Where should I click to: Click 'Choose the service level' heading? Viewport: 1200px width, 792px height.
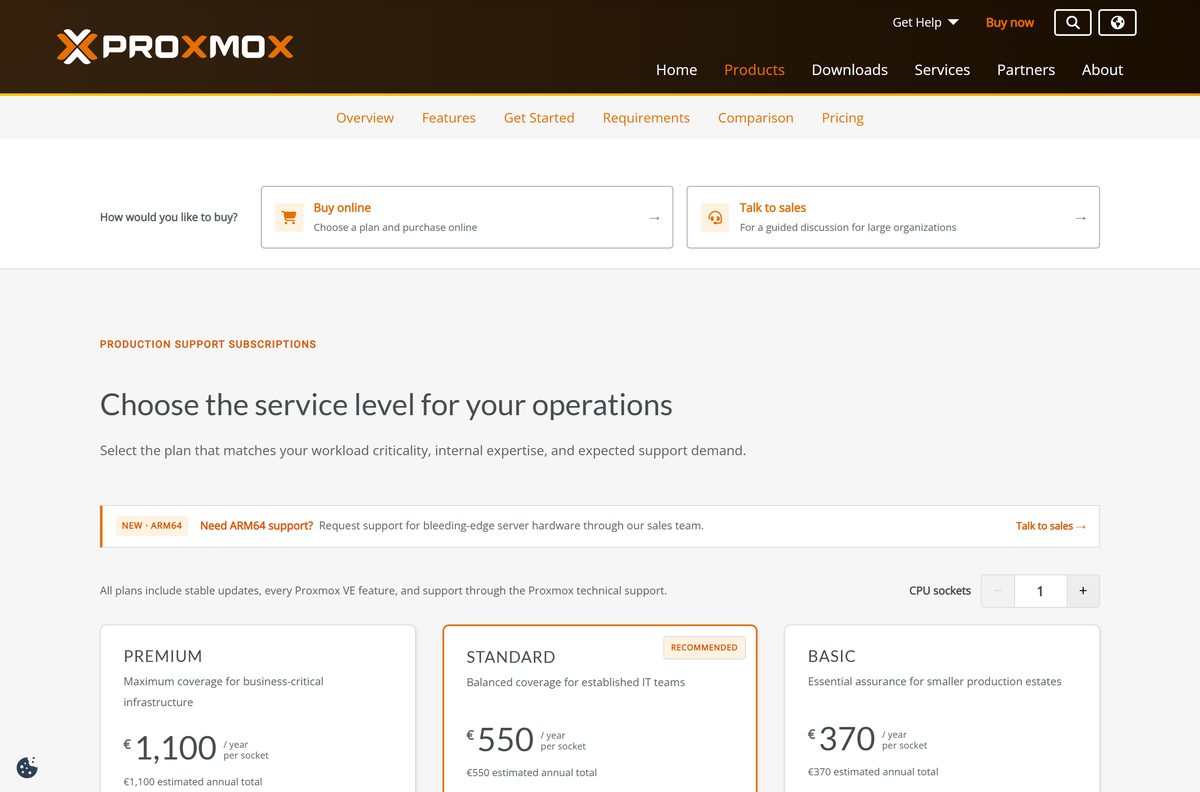[x=386, y=405]
